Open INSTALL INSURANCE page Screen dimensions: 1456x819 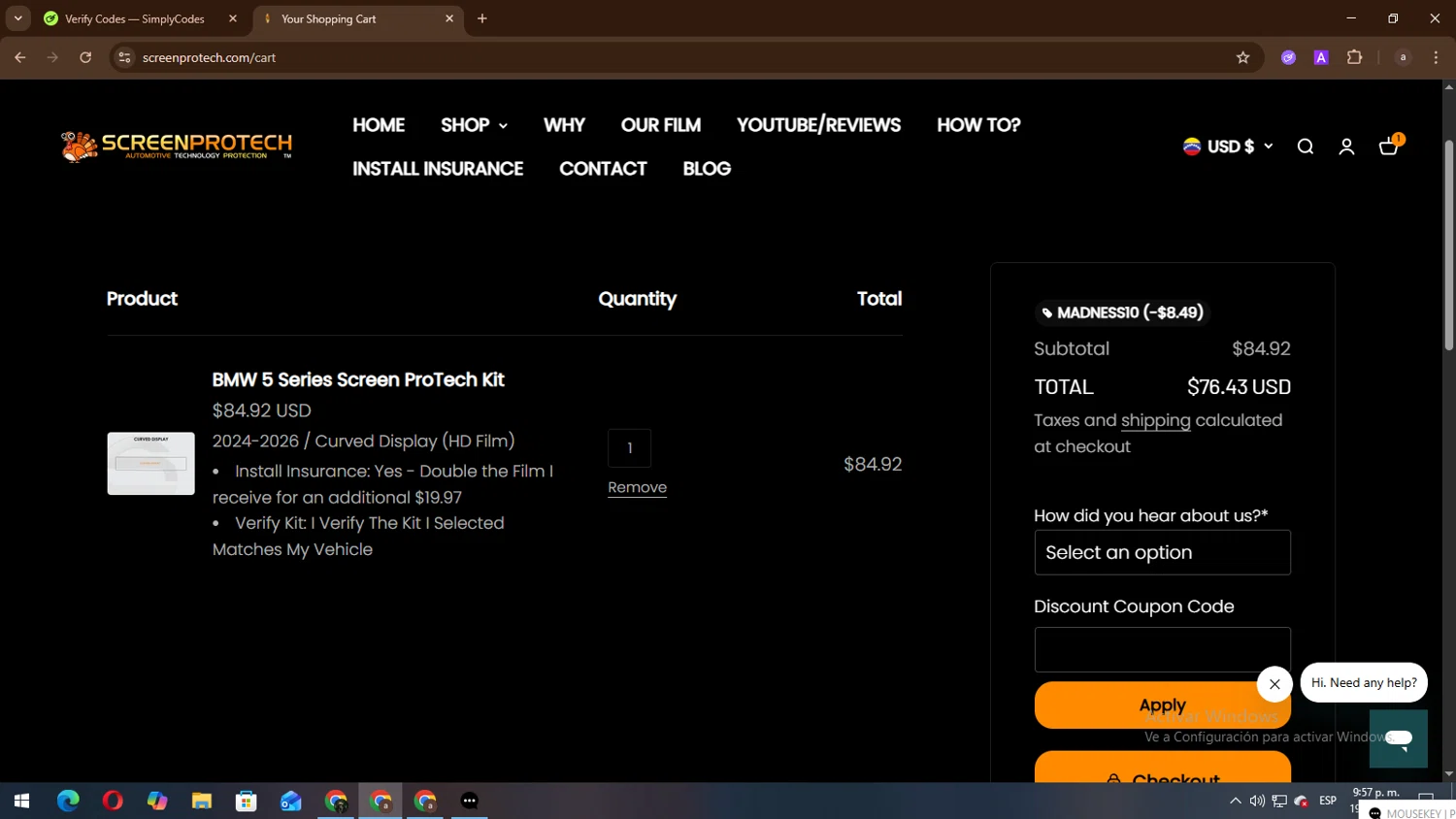coord(438,169)
